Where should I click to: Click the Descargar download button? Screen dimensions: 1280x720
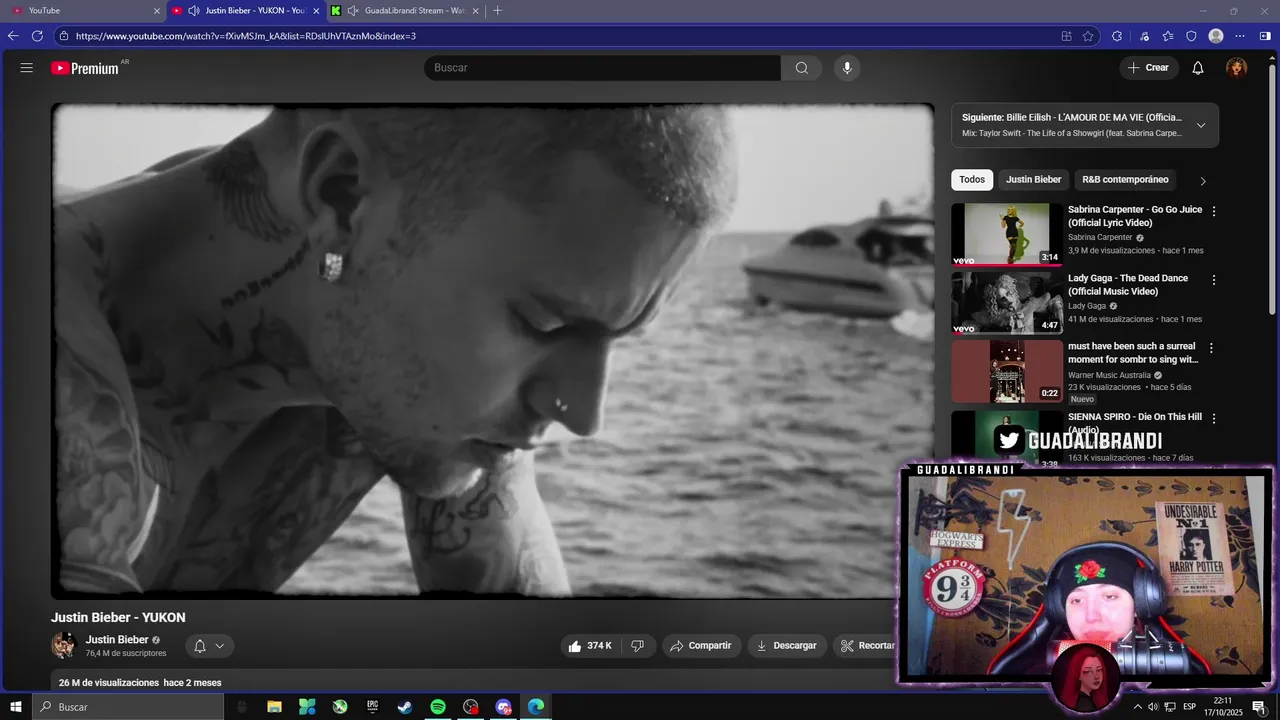point(787,646)
